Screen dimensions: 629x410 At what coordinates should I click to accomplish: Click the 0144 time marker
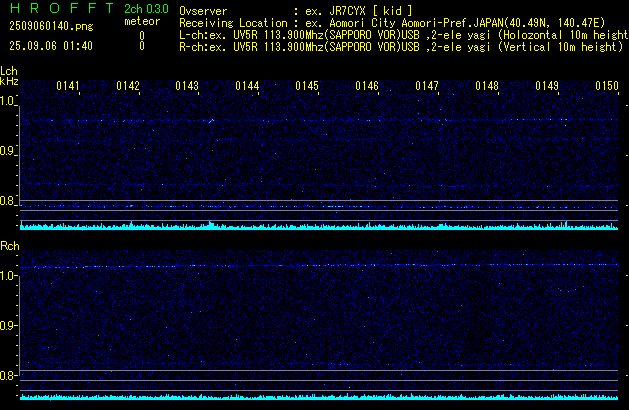point(247,86)
